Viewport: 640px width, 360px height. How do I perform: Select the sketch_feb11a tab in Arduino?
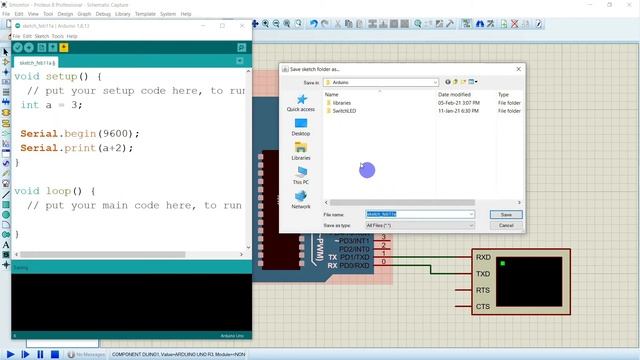pos(36,63)
